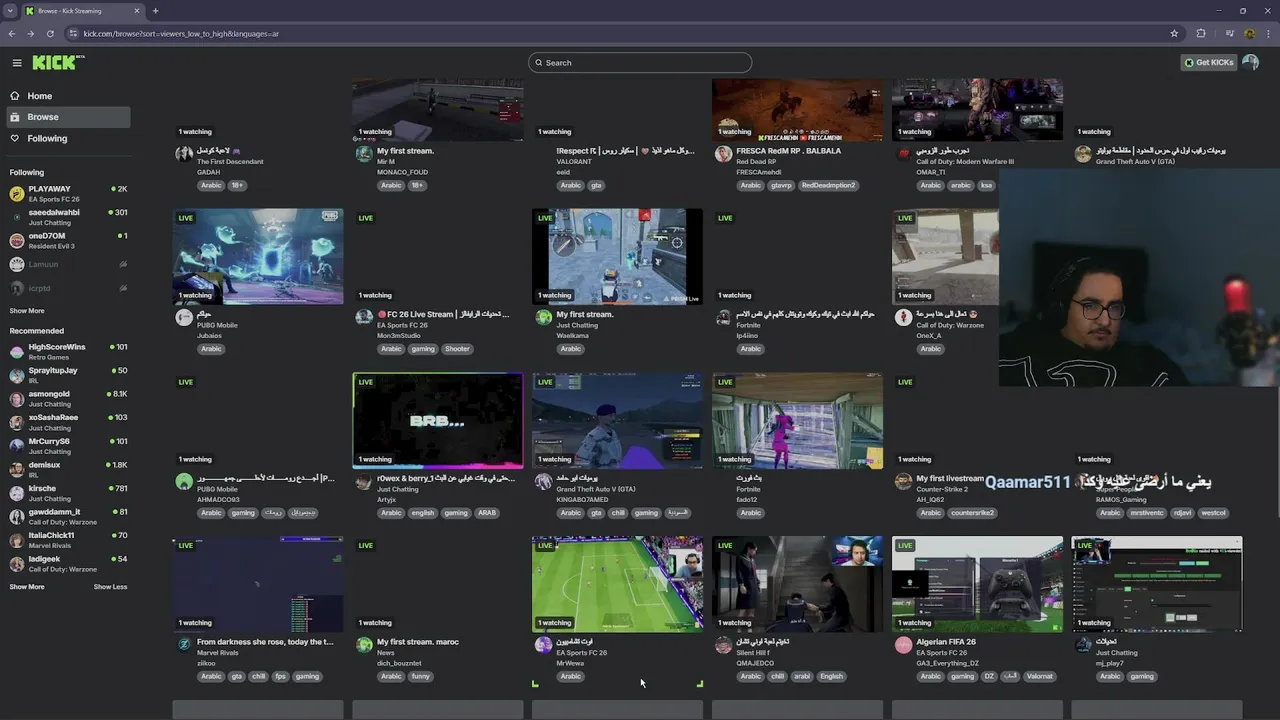Open the Fortnite thumbnail by fado12

(797, 421)
